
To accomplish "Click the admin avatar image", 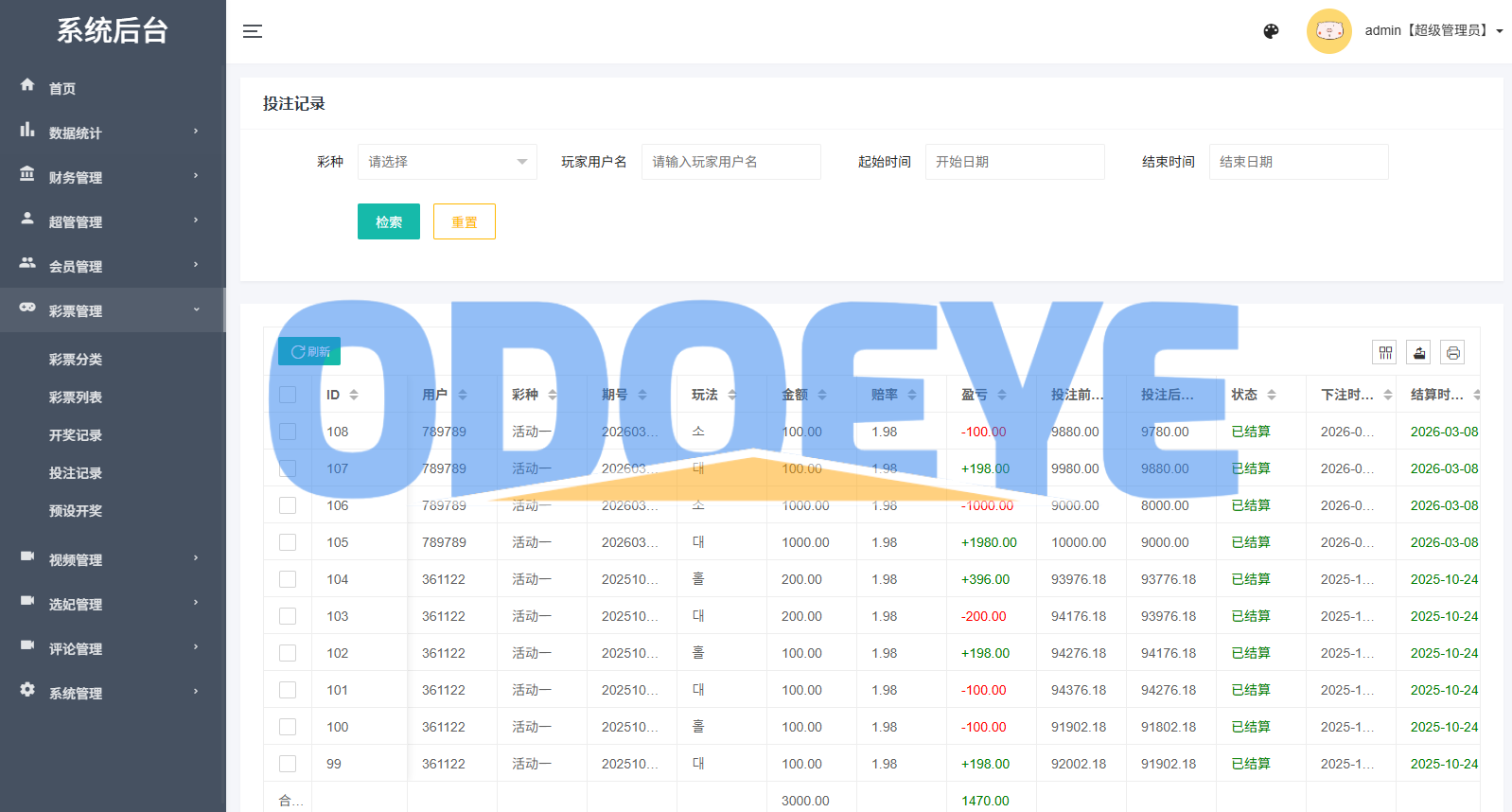I will pyautogui.click(x=1328, y=31).
